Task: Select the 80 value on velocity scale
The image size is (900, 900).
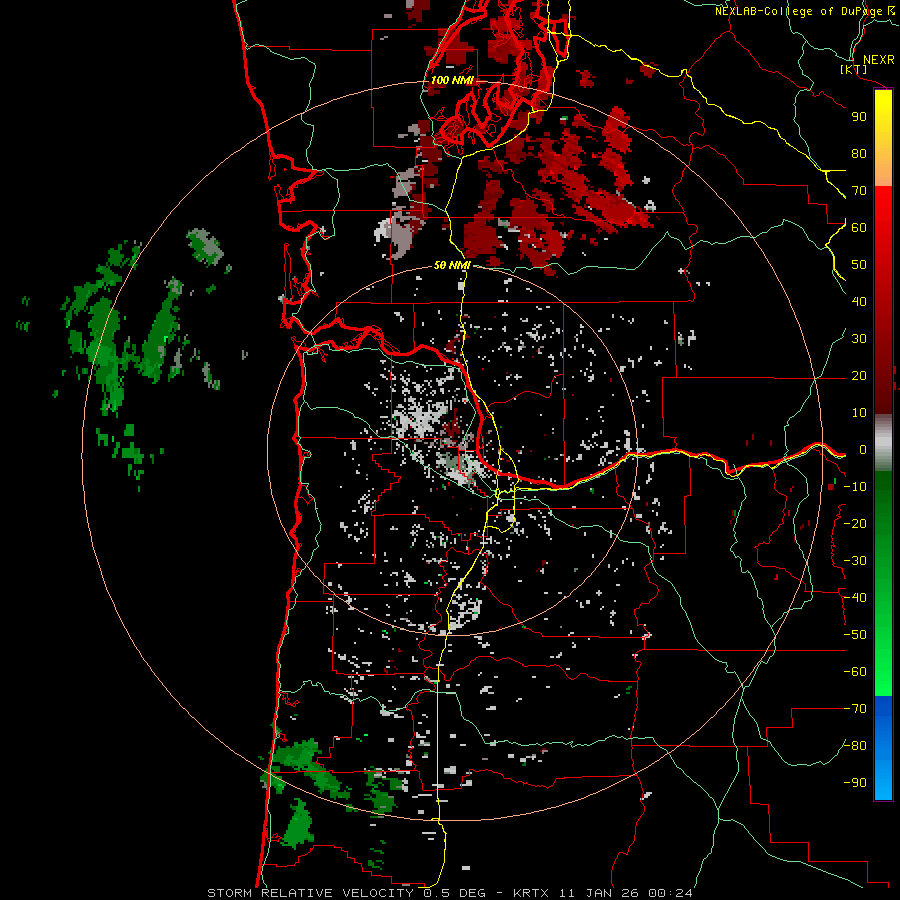Action: tap(859, 154)
